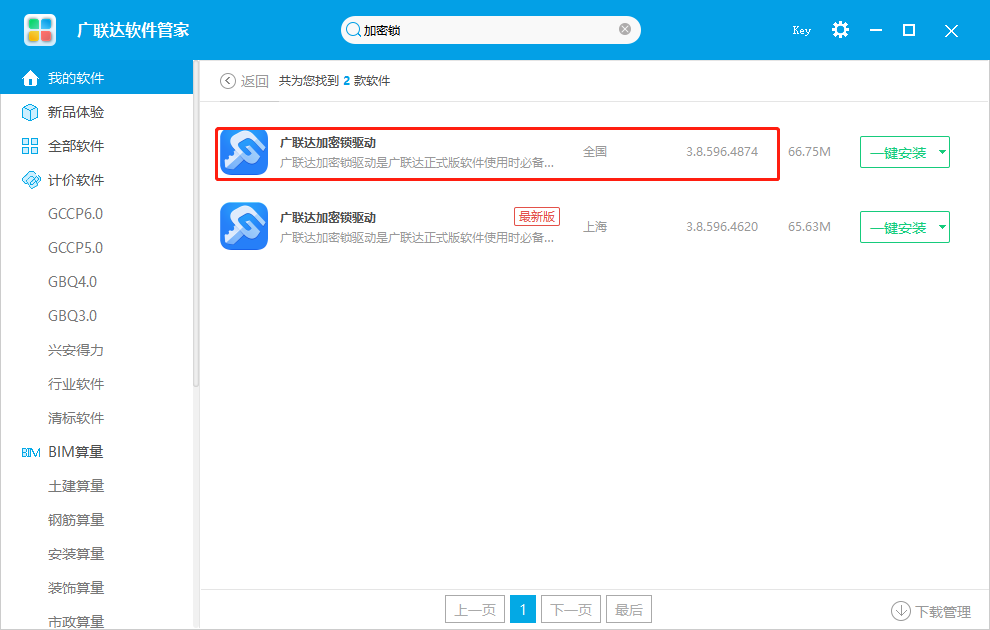Go back with the 返回 arrow icon
The image size is (990, 630).
pyautogui.click(x=227, y=81)
